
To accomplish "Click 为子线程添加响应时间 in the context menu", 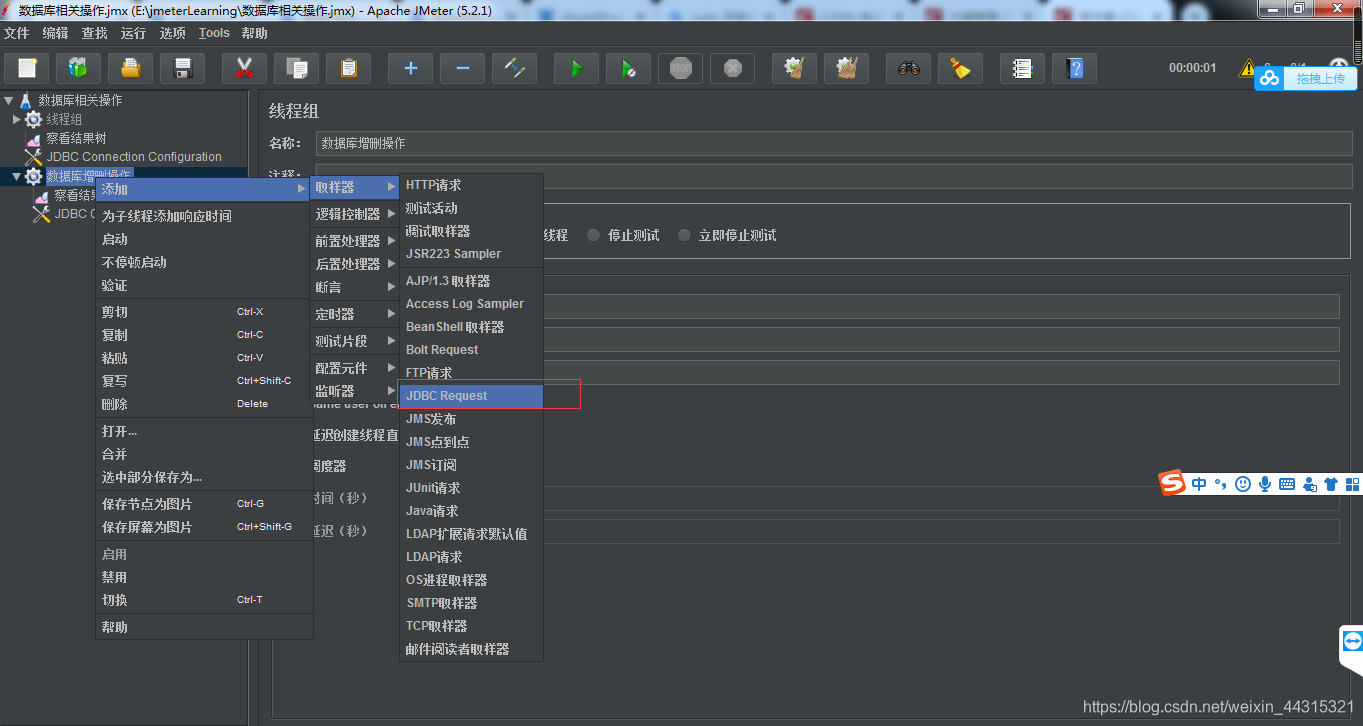I will click(x=204, y=216).
